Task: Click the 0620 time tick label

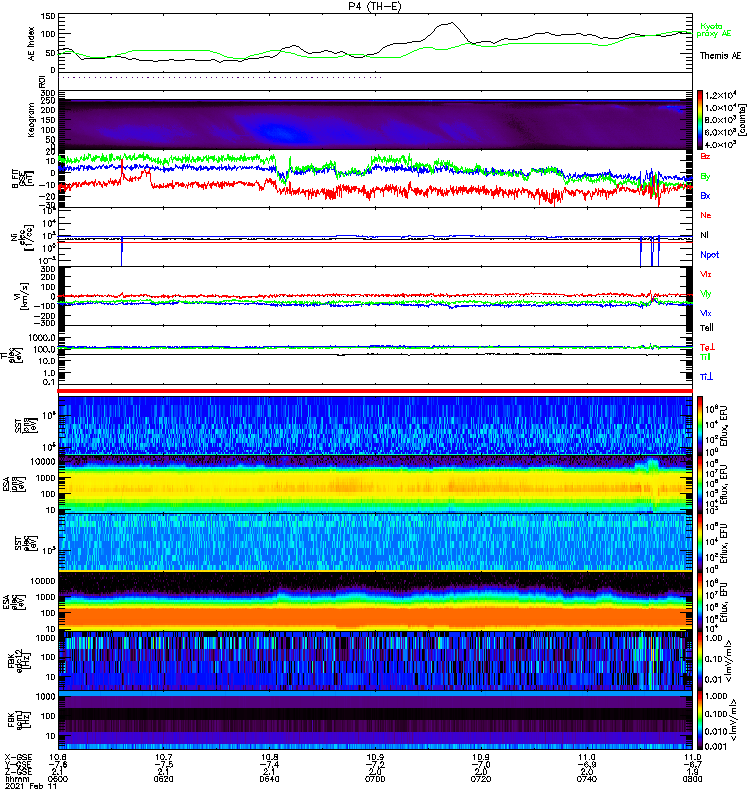Action: pyautogui.click(x=163, y=779)
